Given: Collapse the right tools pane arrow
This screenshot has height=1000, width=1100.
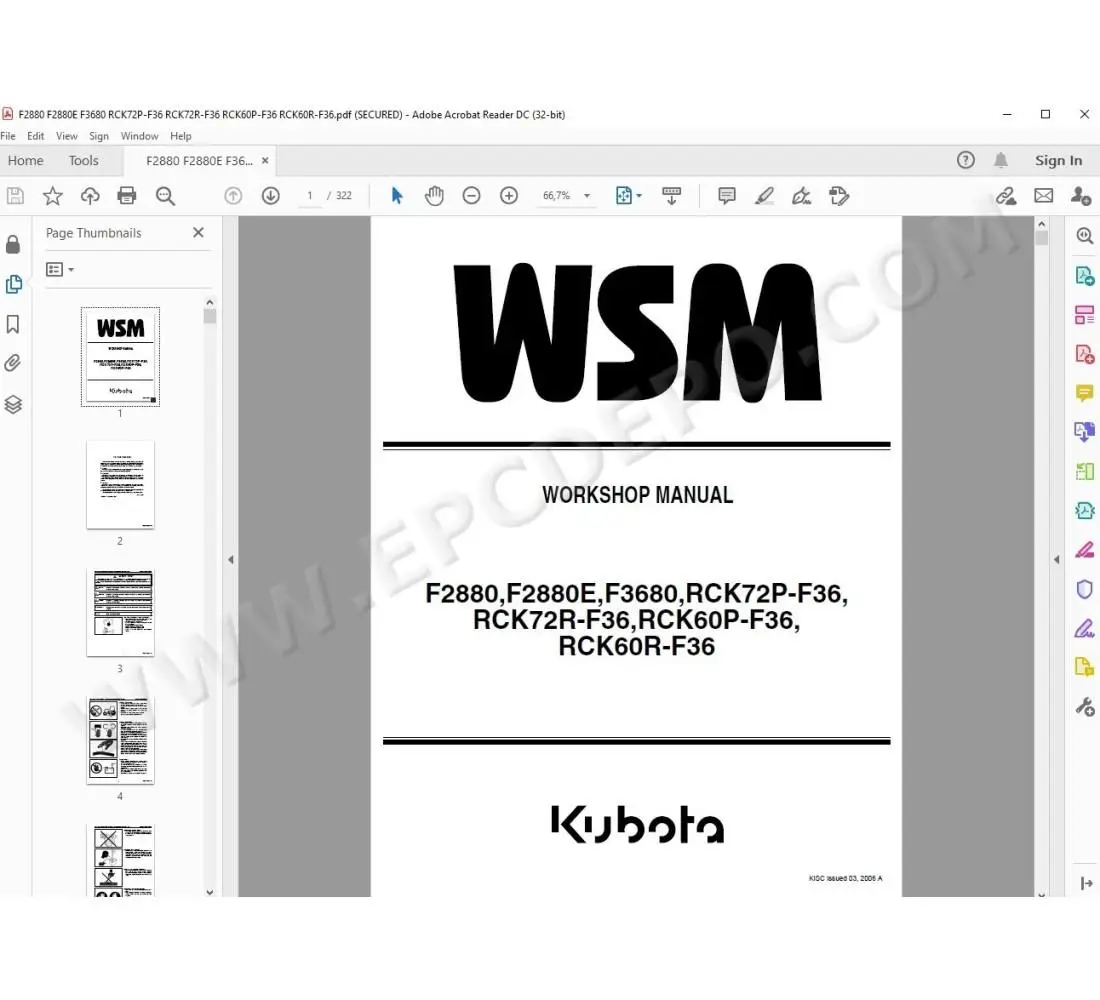Looking at the screenshot, I should 1057,559.
